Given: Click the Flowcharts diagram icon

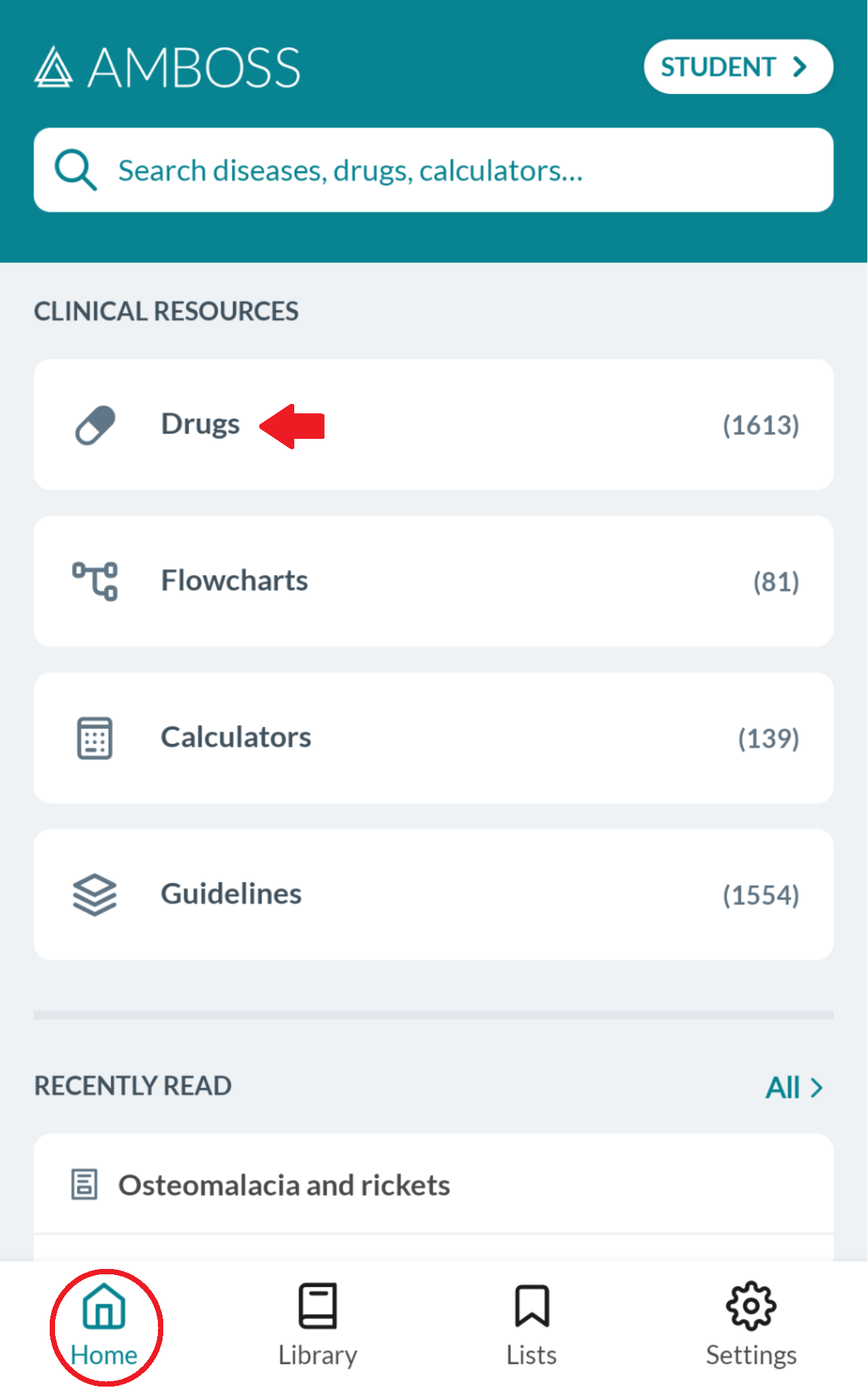Looking at the screenshot, I should (x=95, y=581).
